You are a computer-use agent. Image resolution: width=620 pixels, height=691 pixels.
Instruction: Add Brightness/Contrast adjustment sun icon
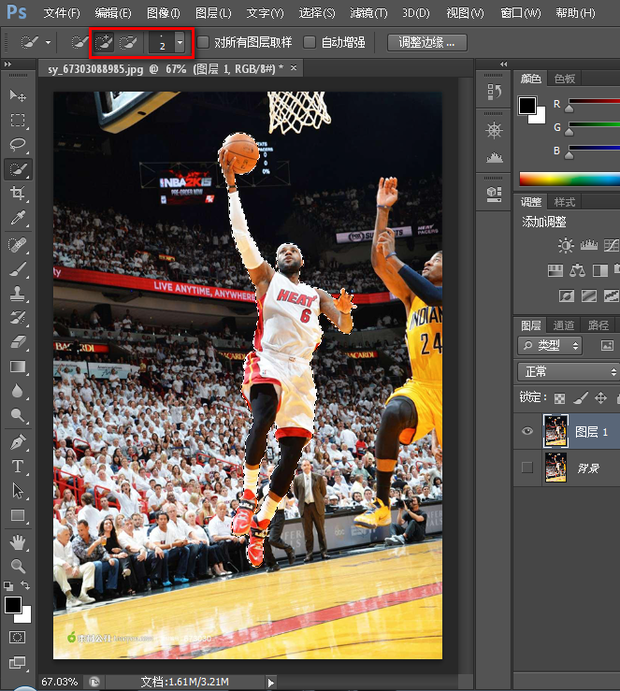[x=565, y=245]
